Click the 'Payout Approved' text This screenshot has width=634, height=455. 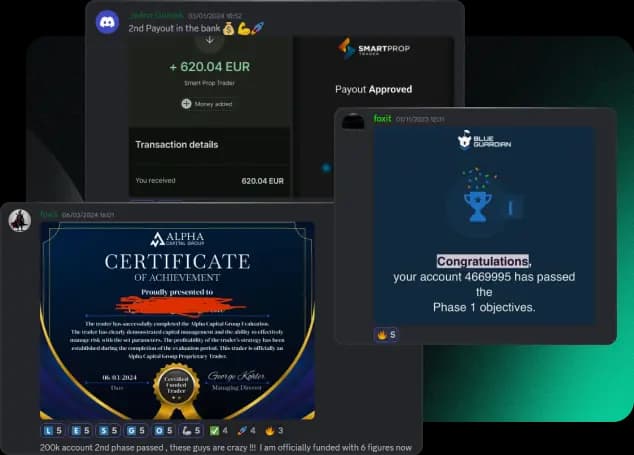[x=374, y=89]
